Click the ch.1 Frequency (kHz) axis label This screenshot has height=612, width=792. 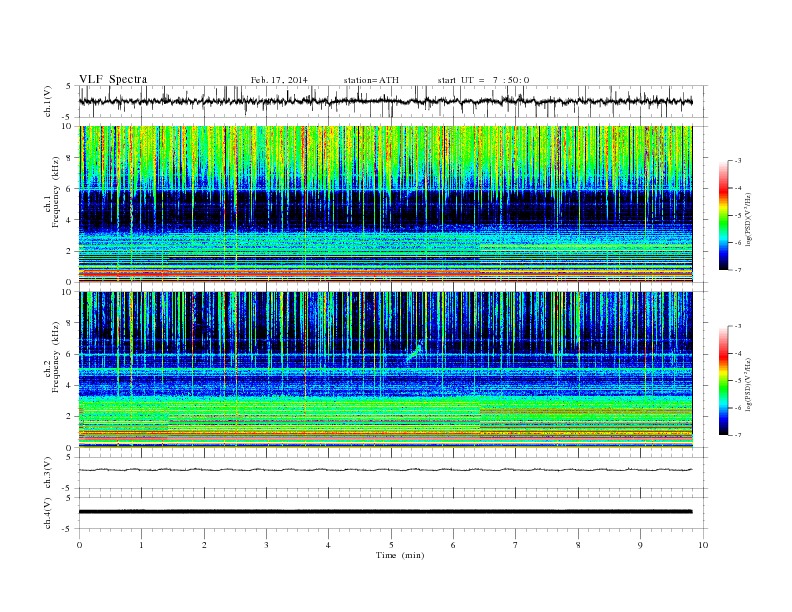click(52, 192)
